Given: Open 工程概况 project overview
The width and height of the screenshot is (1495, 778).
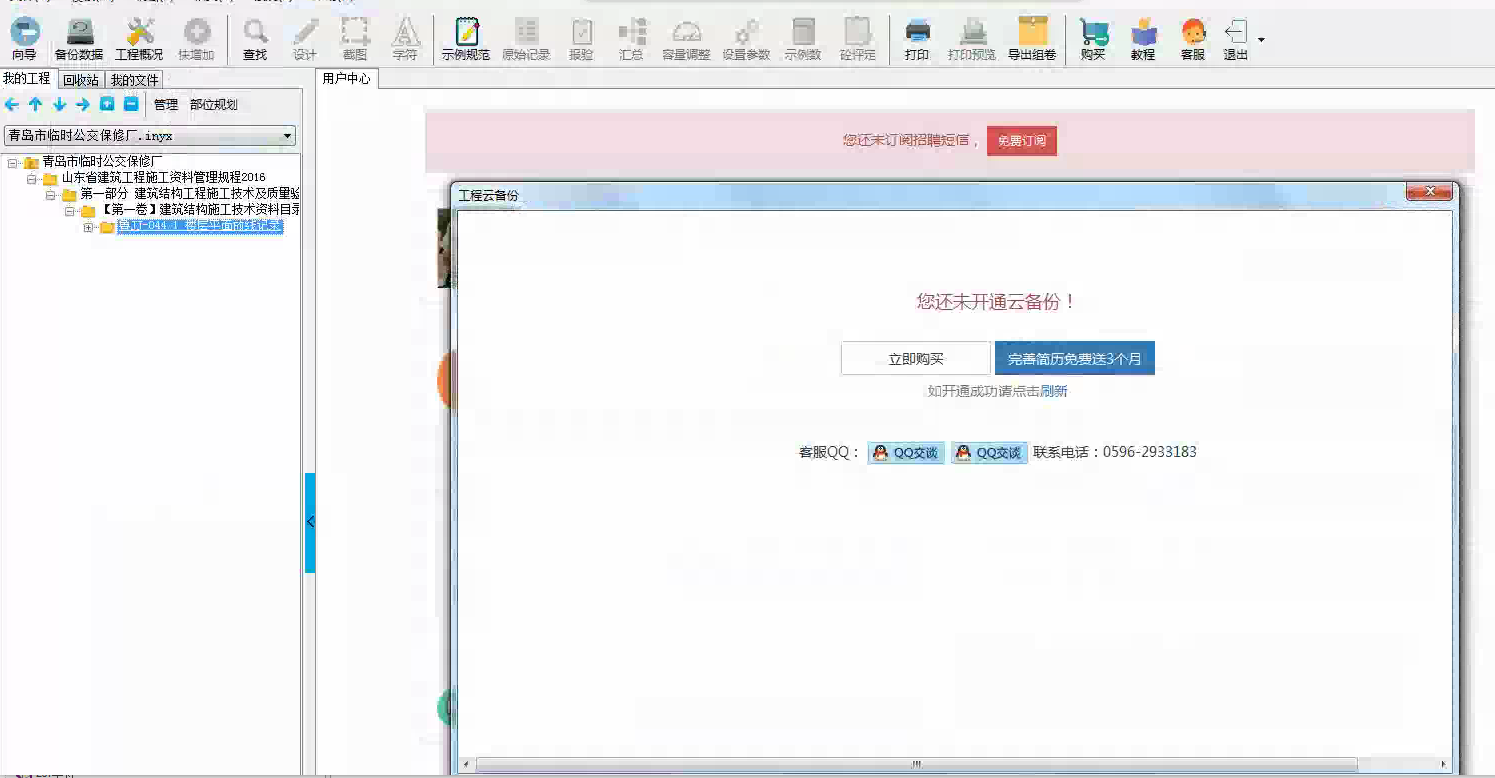Looking at the screenshot, I should tap(139, 39).
